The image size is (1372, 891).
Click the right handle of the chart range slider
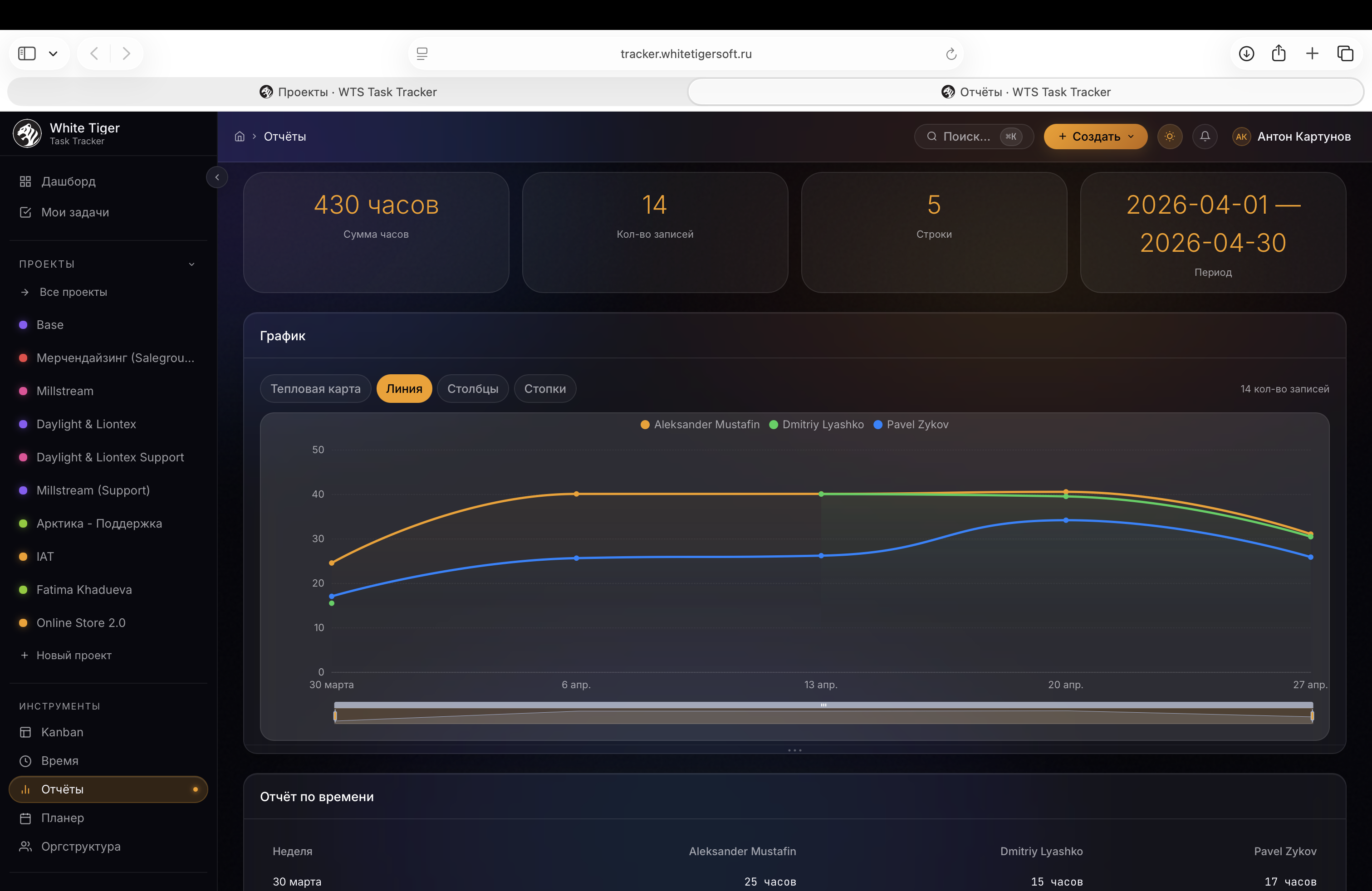1312,716
